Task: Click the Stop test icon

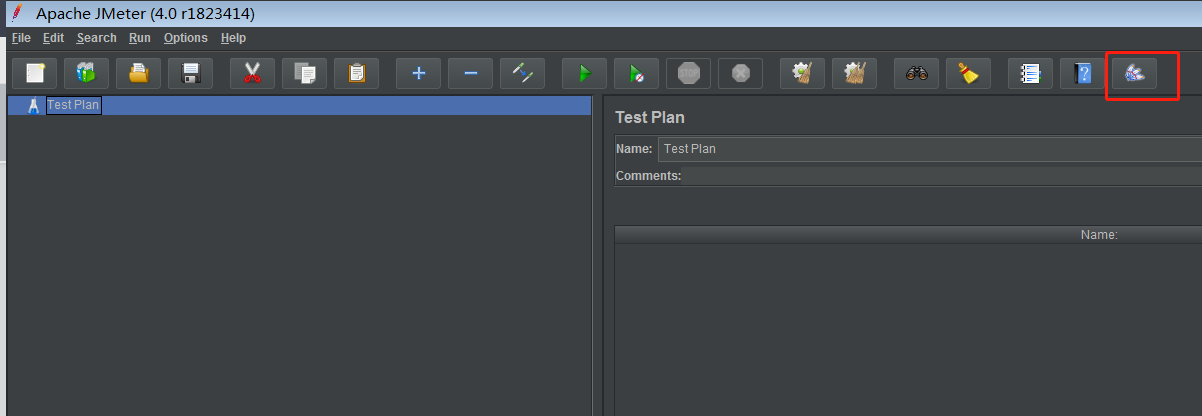Action: [688, 73]
